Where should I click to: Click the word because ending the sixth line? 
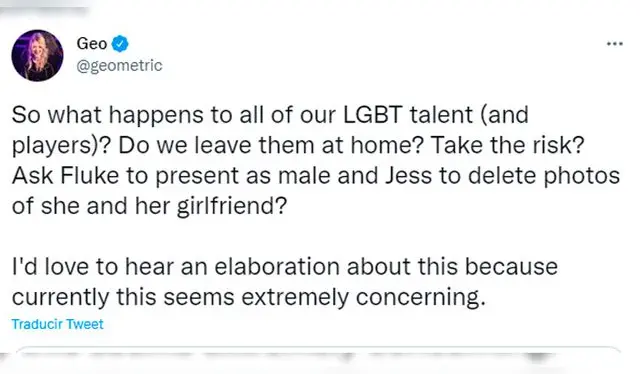point(511,267)
